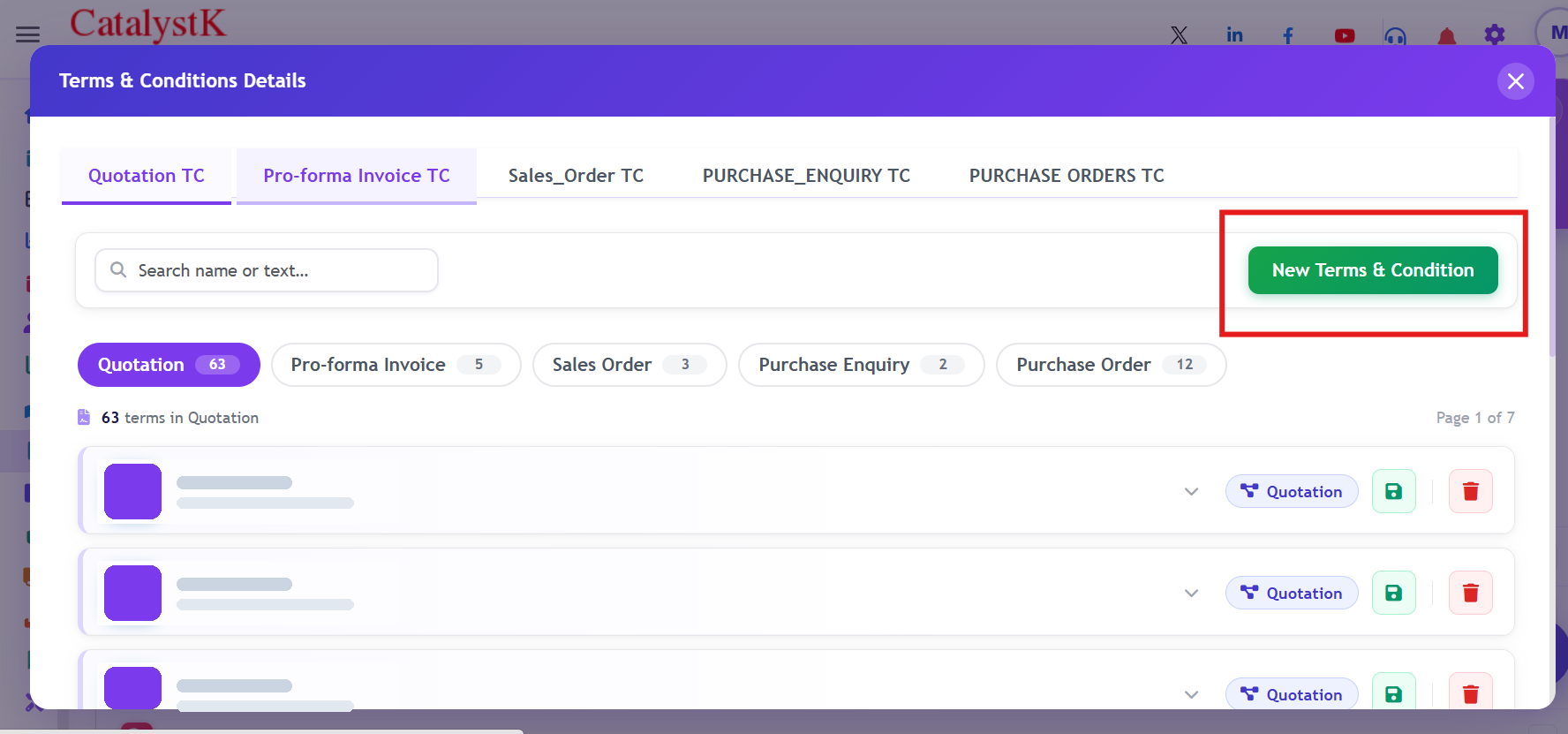Click Quotation tag on third row

coord(1292,694)
